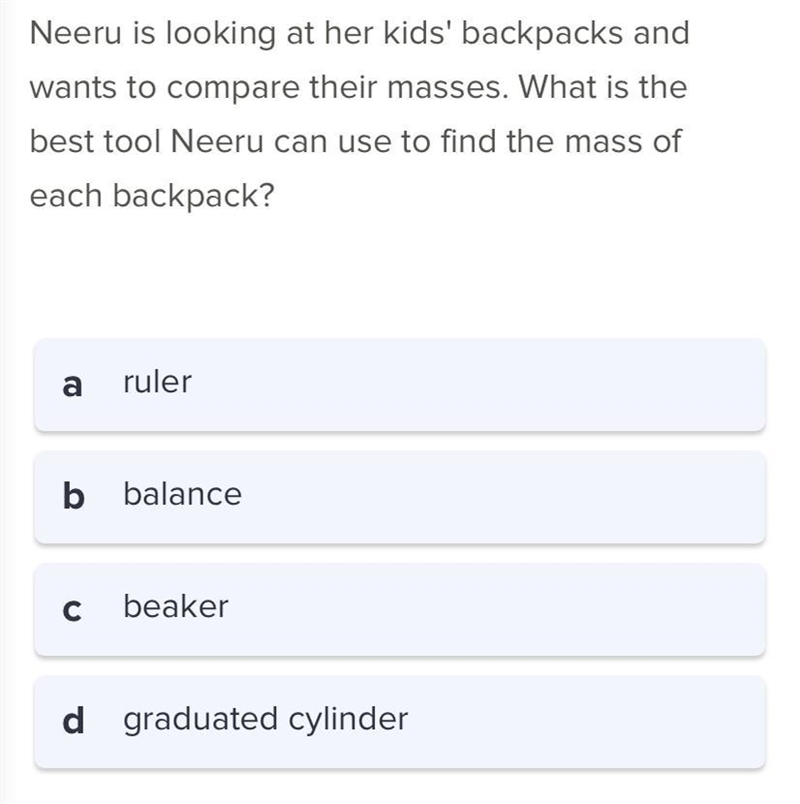Click the gray strip along left edge
This screenshot has height=804, width=800.
pyautogui.click(x=5, y=402)
